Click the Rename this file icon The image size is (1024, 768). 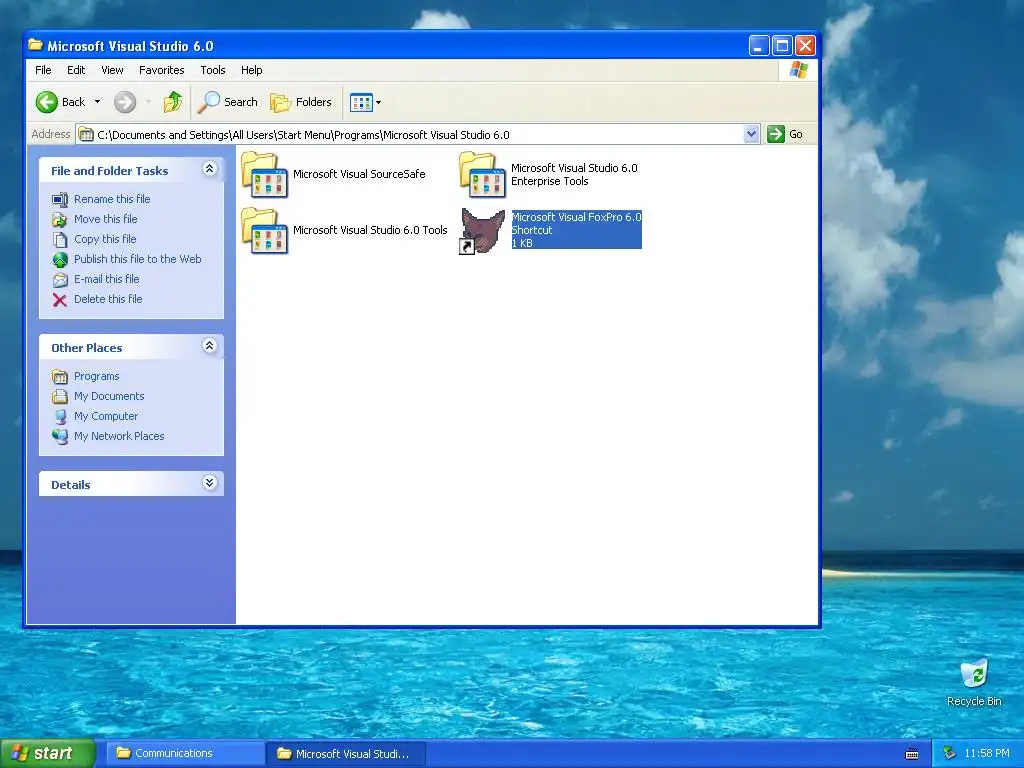[60, 200]
